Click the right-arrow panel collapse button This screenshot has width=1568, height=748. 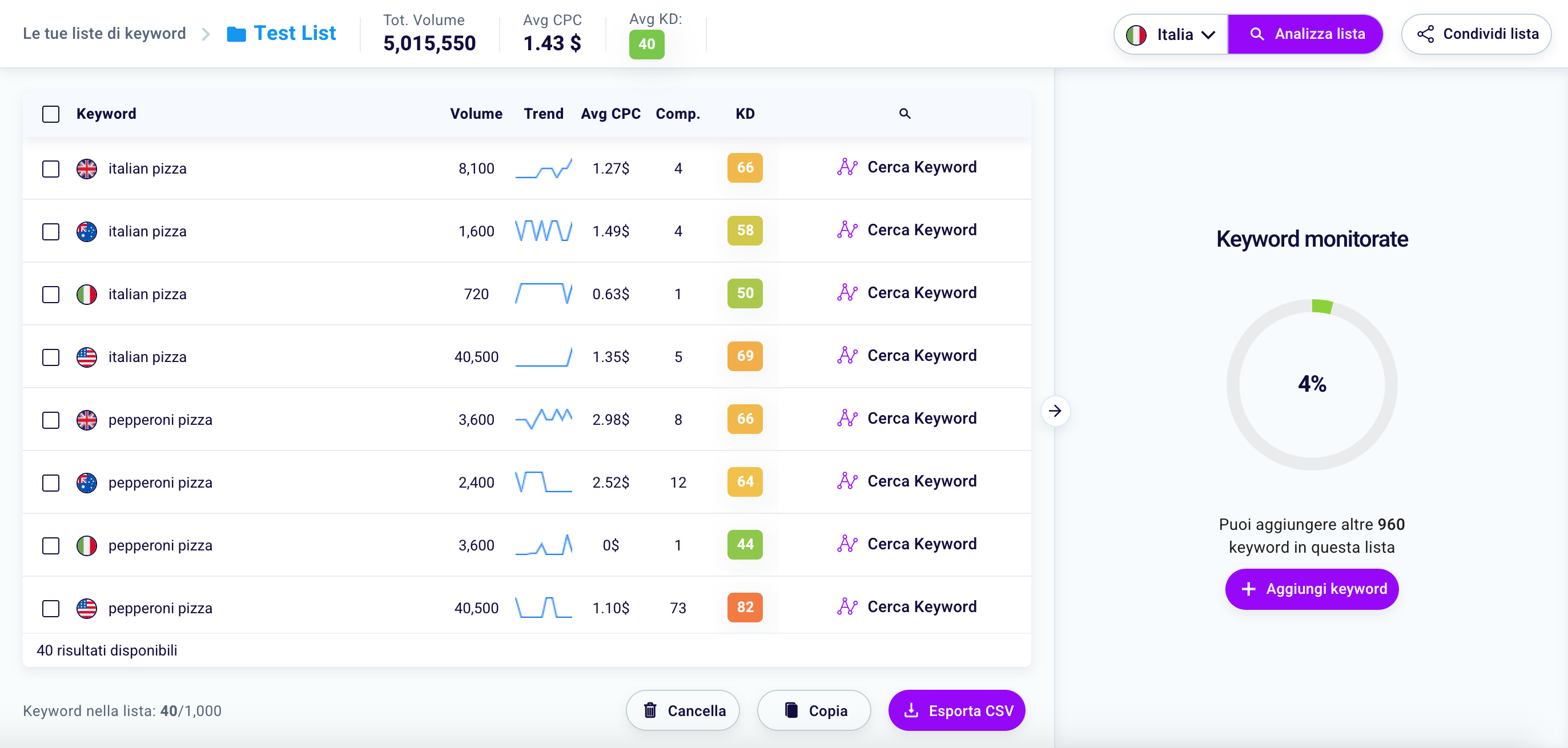(1055, 412)
